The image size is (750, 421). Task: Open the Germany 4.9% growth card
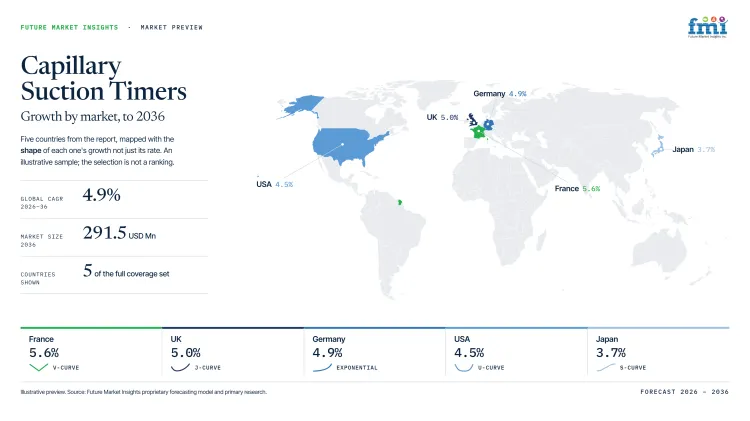pos(375,353)
